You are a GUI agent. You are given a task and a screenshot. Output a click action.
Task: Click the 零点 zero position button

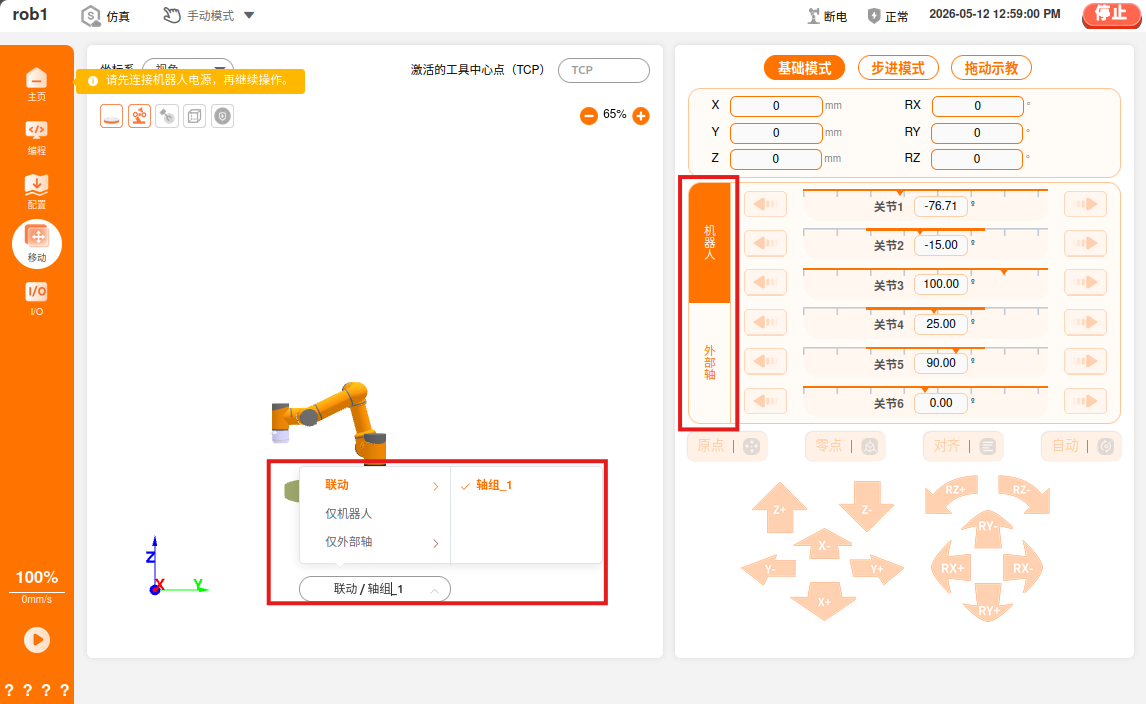click(846, 446)
